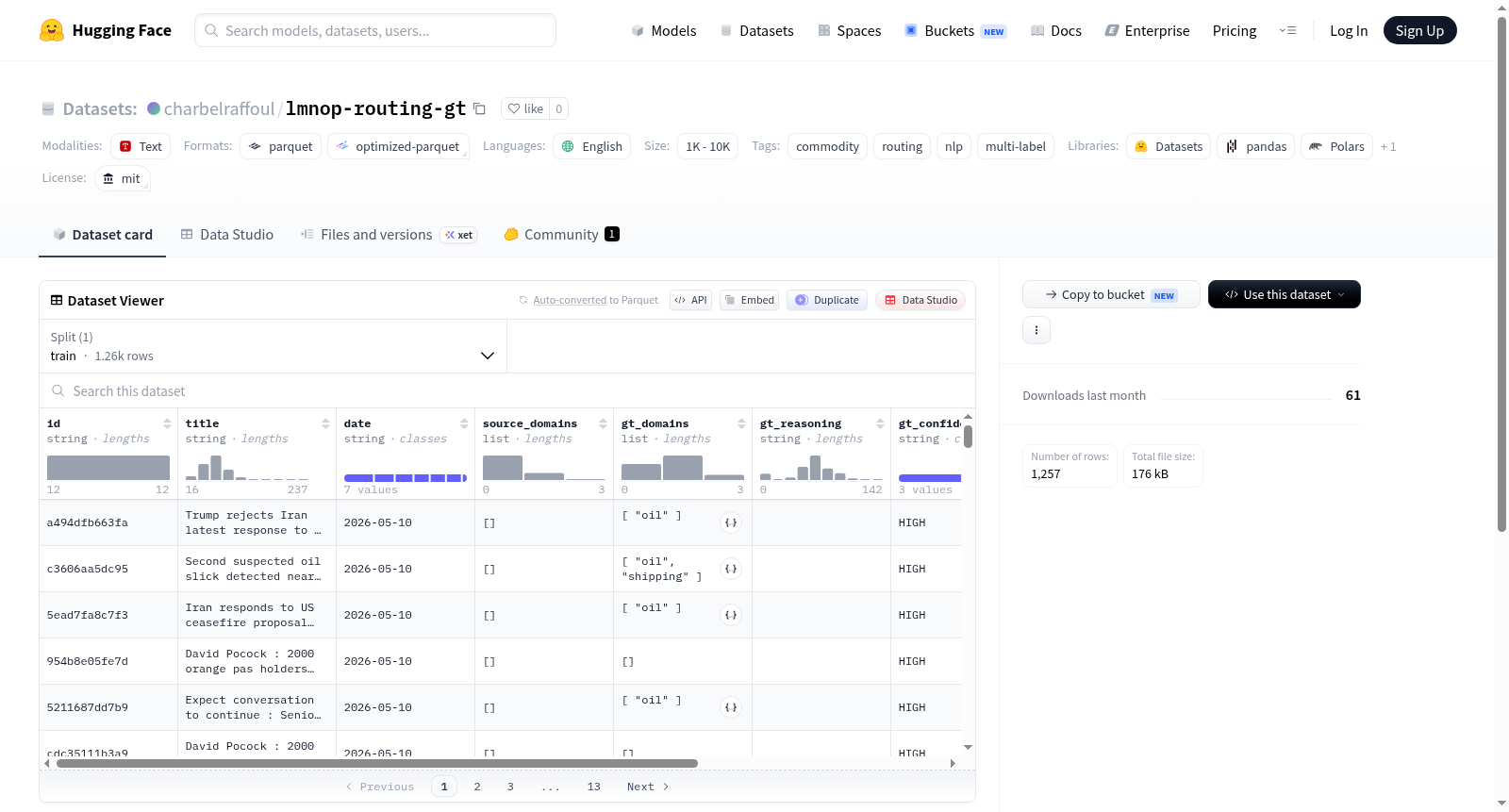Open the Datasets menu
The height and width of the screenshot is (812, 1509).
coord(757,30)
